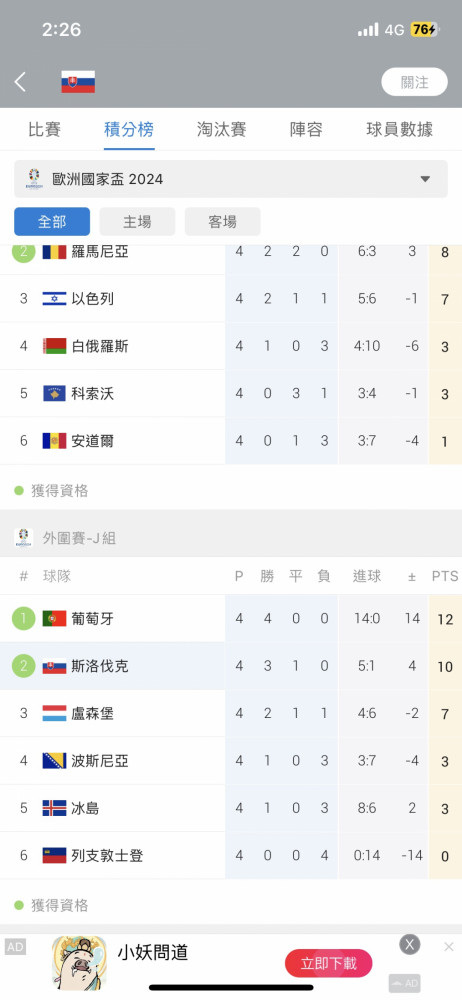Tap the Euro 2024 logo in dropdown
Image resolution: width=462 pixels, height=1000 pixels.
pyautogui.click(x=34, y=179)
